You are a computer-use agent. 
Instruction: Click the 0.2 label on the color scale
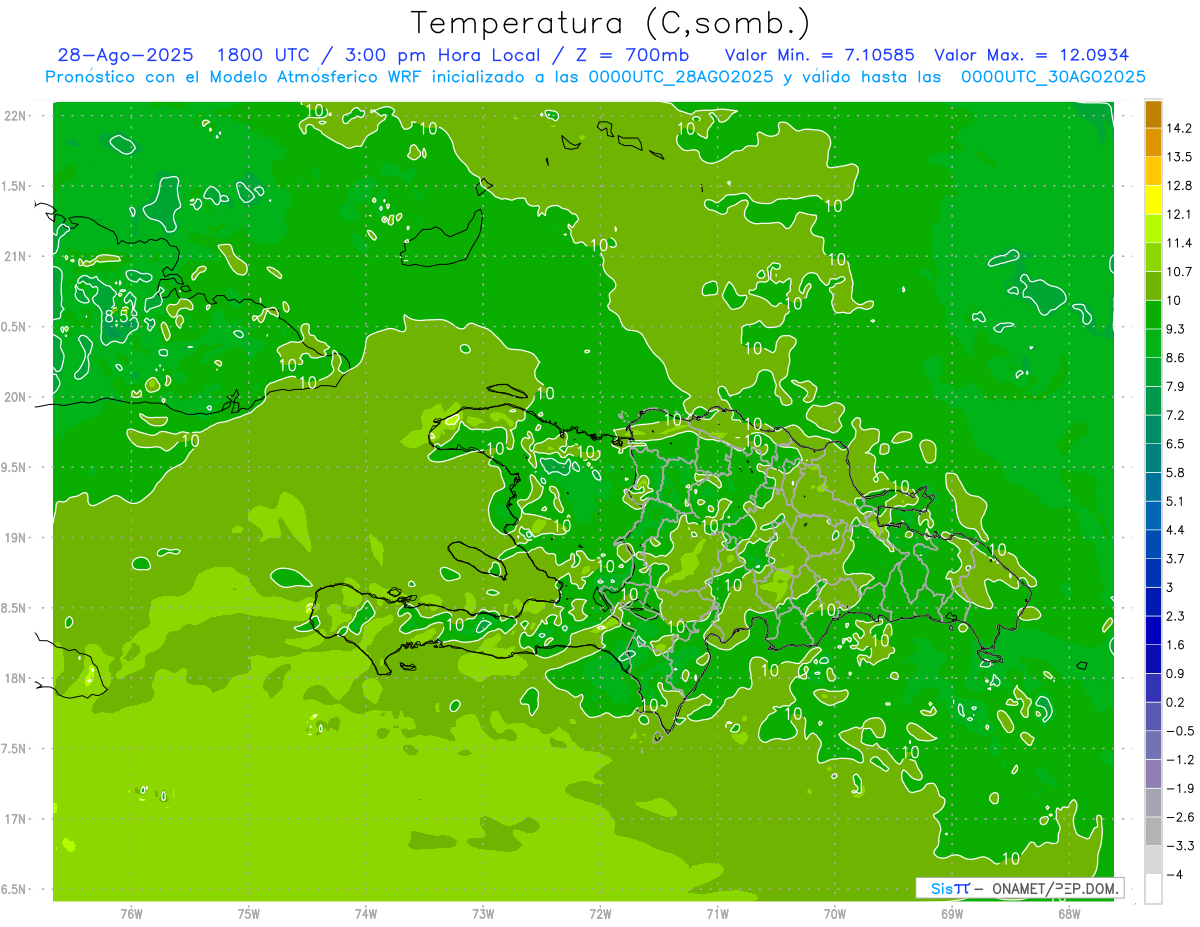[1178, 702]
